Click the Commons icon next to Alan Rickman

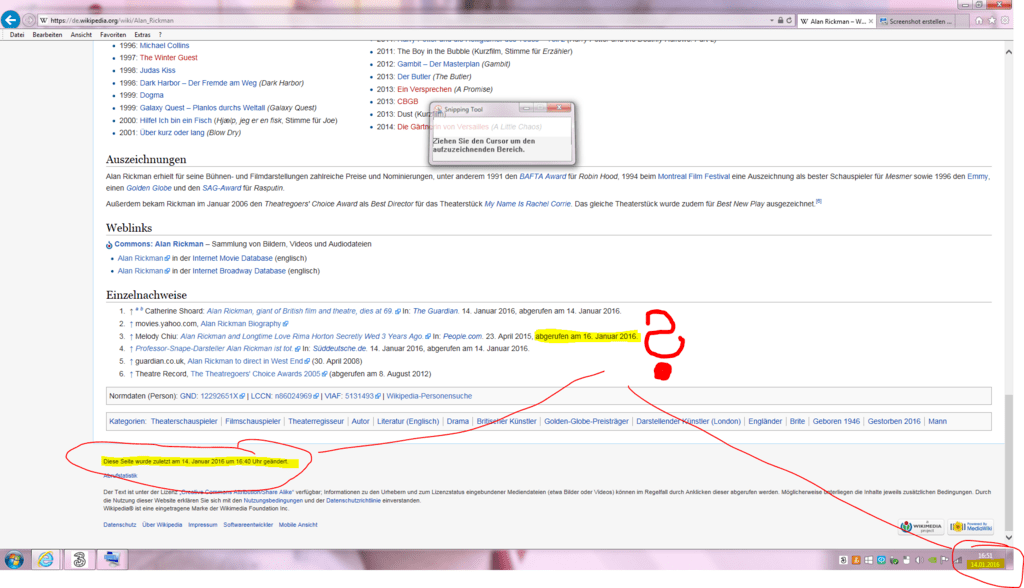pos(109,245)
